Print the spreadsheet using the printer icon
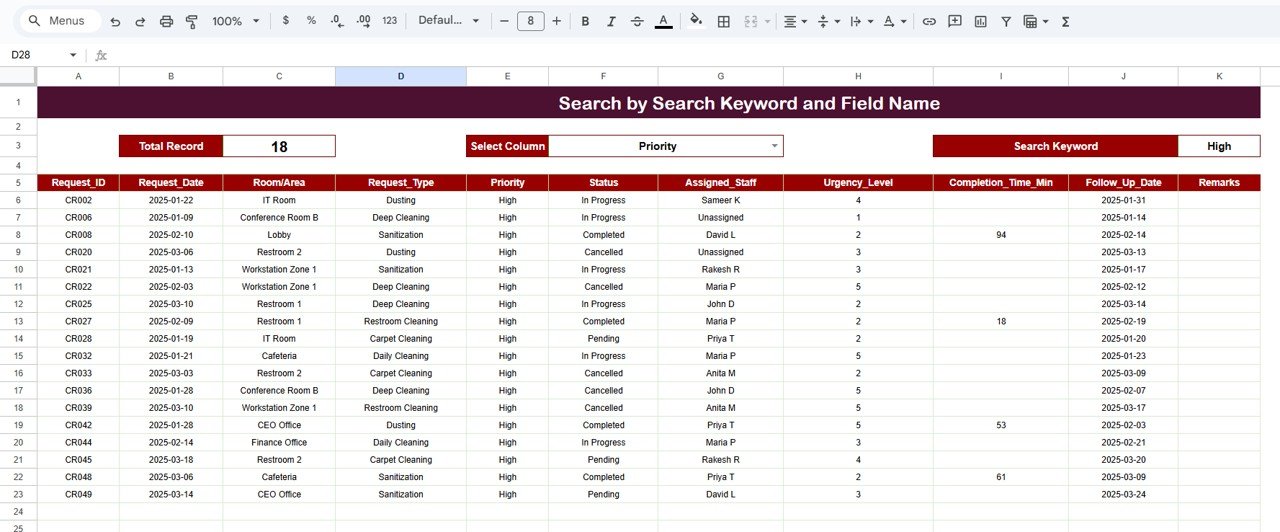1280x532 pixels. [166, 21]
